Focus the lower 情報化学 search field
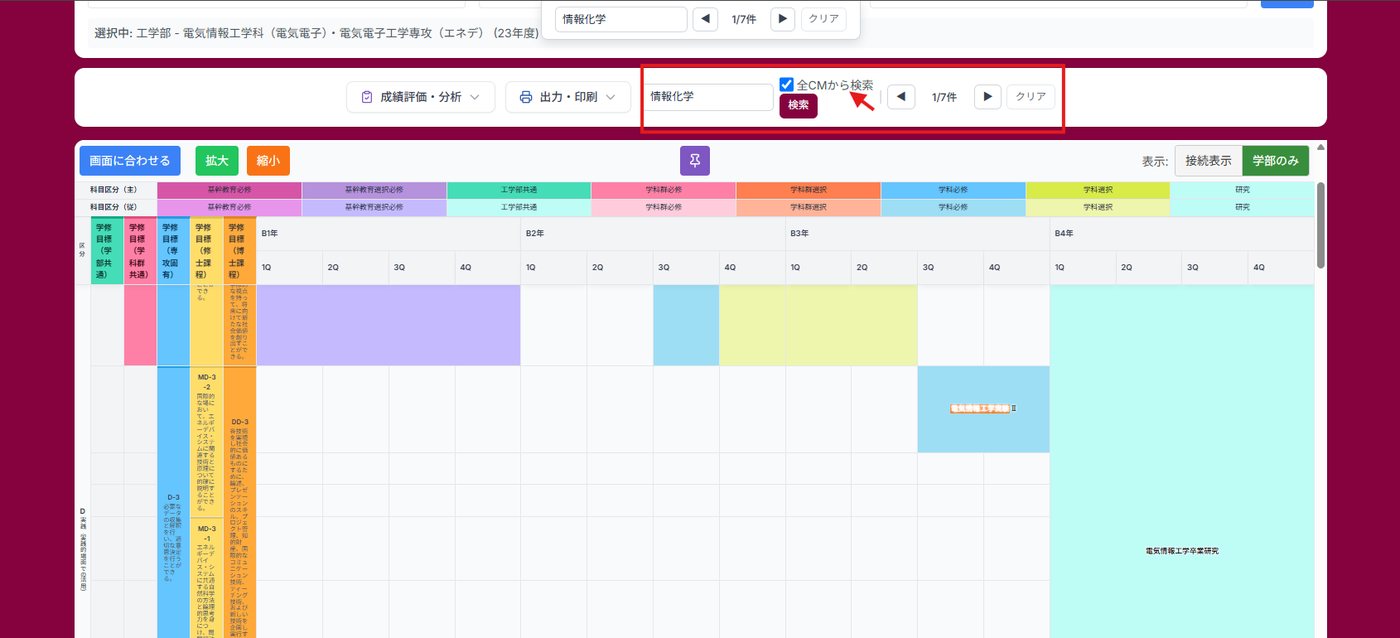 click(707, 97)
